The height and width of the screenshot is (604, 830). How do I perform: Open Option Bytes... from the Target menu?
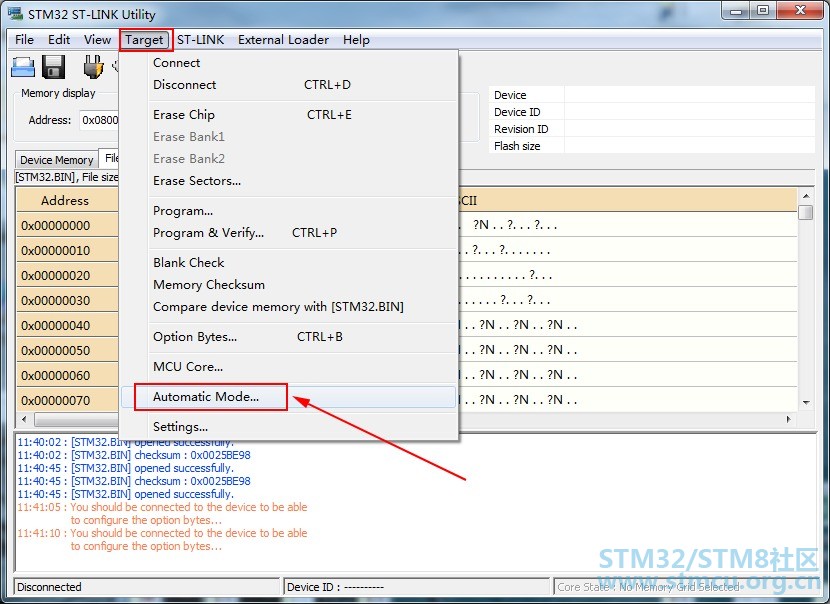click(x=289, y=337)
